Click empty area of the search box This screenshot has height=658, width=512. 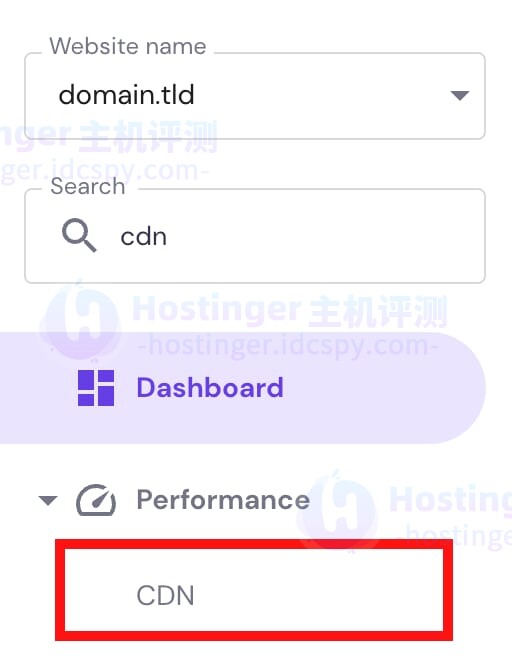tap(325, 236)
